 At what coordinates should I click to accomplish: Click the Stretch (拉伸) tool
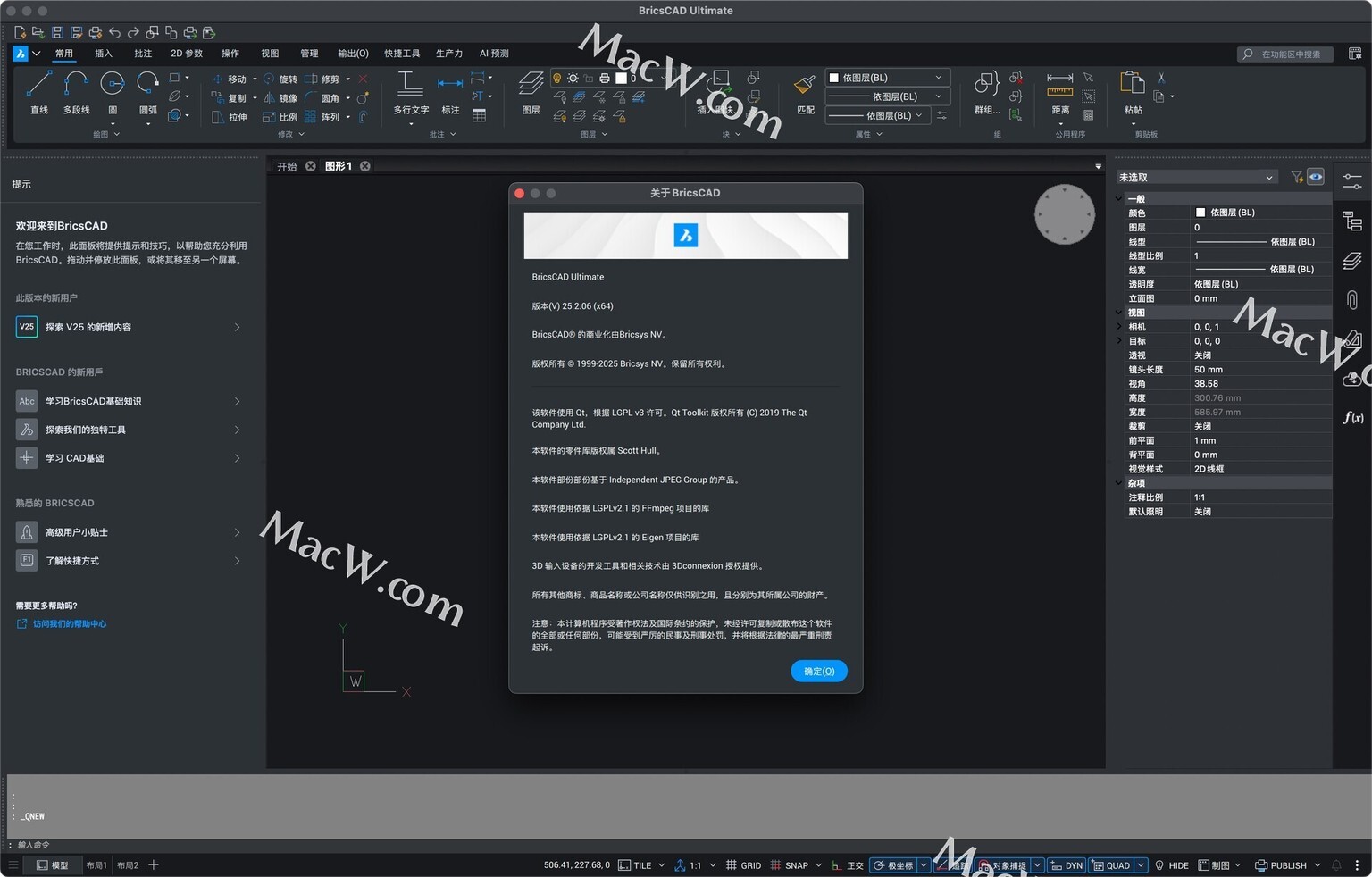(230, 117)
